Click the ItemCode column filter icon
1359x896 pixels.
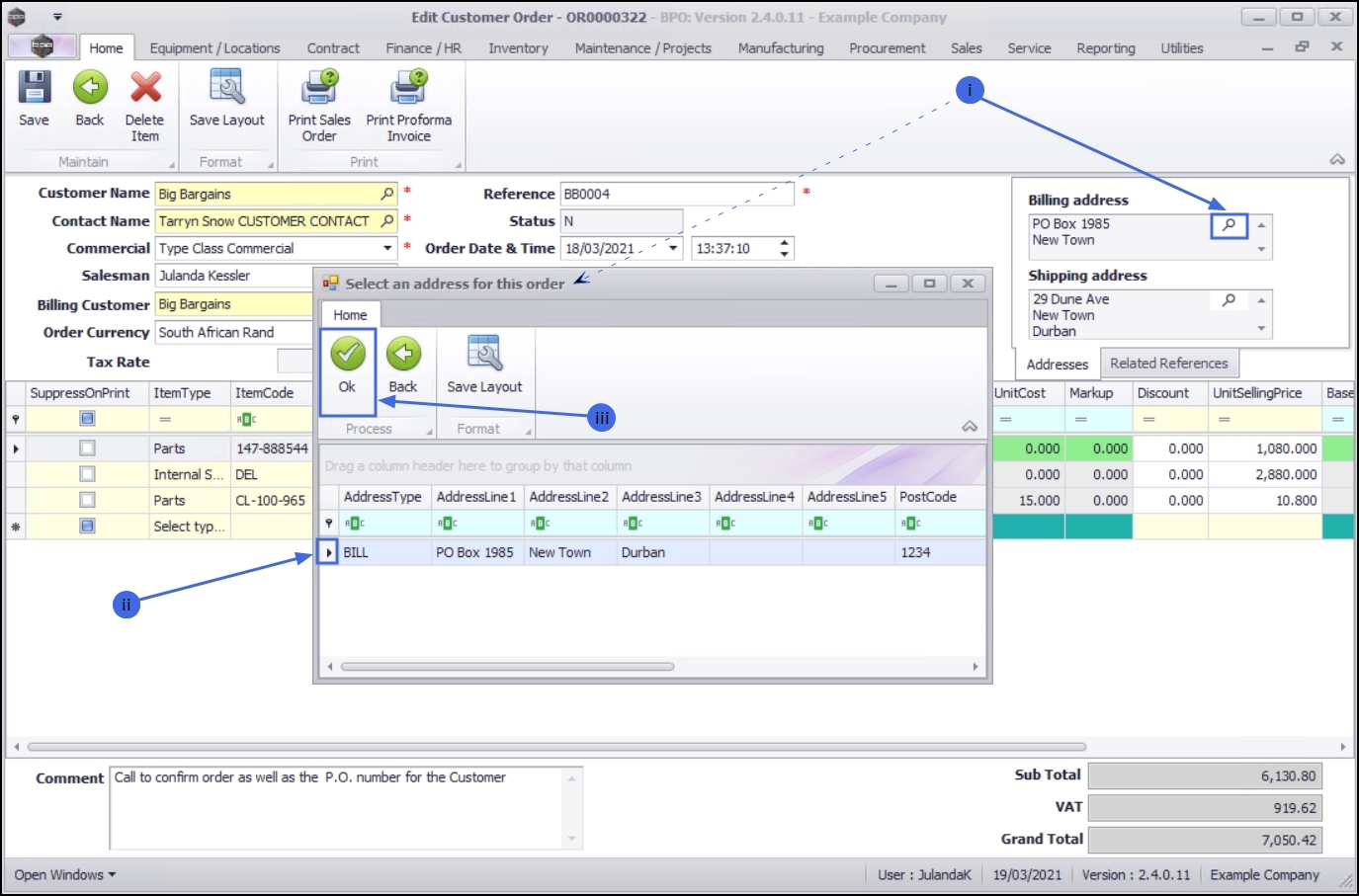pyautogui.click(x=246, y=419)
